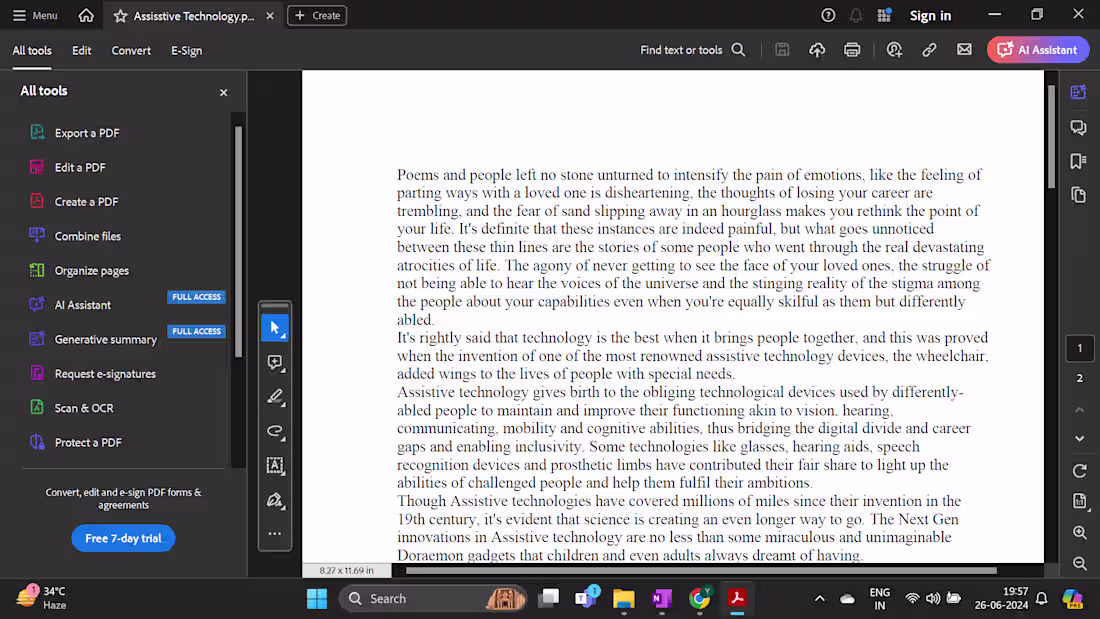Select the arrow selection tool
The width and height of the screenshot is (1100, 619).
pos(275,327)
